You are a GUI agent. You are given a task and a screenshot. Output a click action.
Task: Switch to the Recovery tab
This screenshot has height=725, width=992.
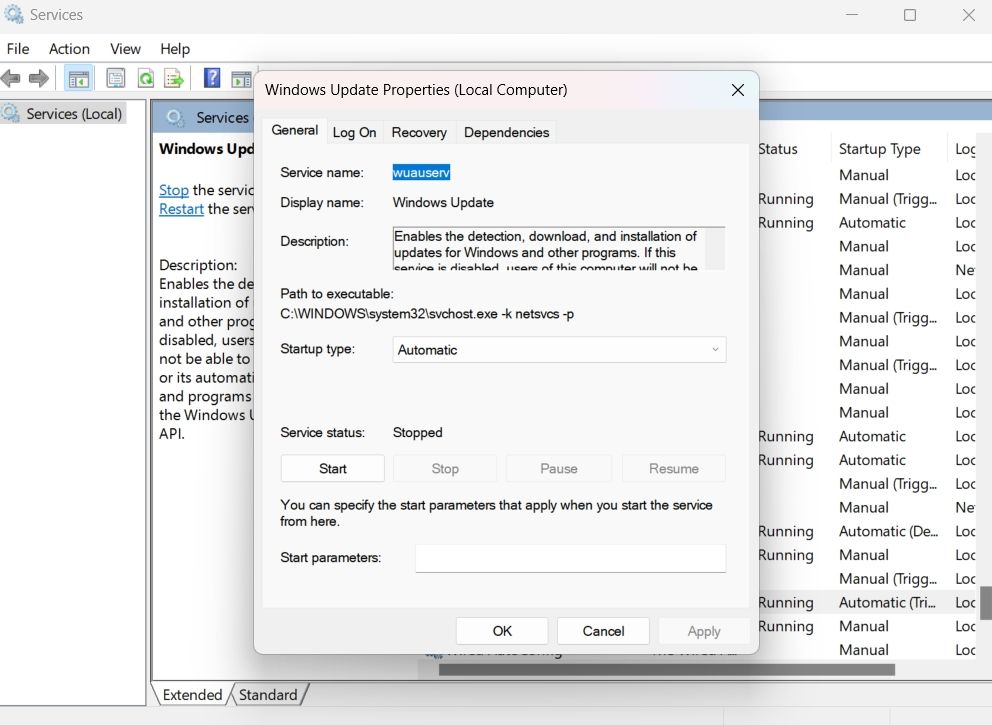click(x=419, y=132)
